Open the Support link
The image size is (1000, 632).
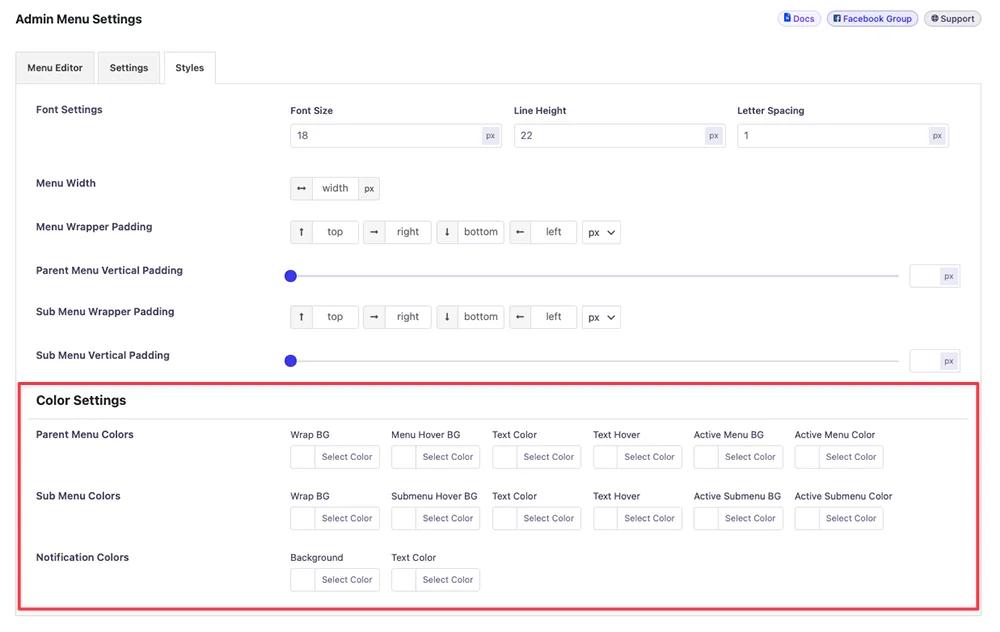pyautogui.click(x=952, y=18)
